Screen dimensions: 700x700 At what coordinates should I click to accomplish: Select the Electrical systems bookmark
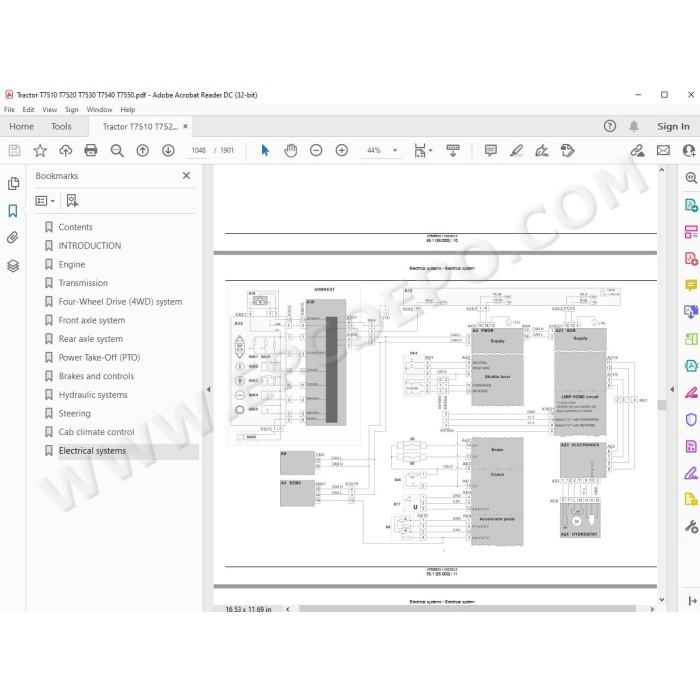click(92, 451)
